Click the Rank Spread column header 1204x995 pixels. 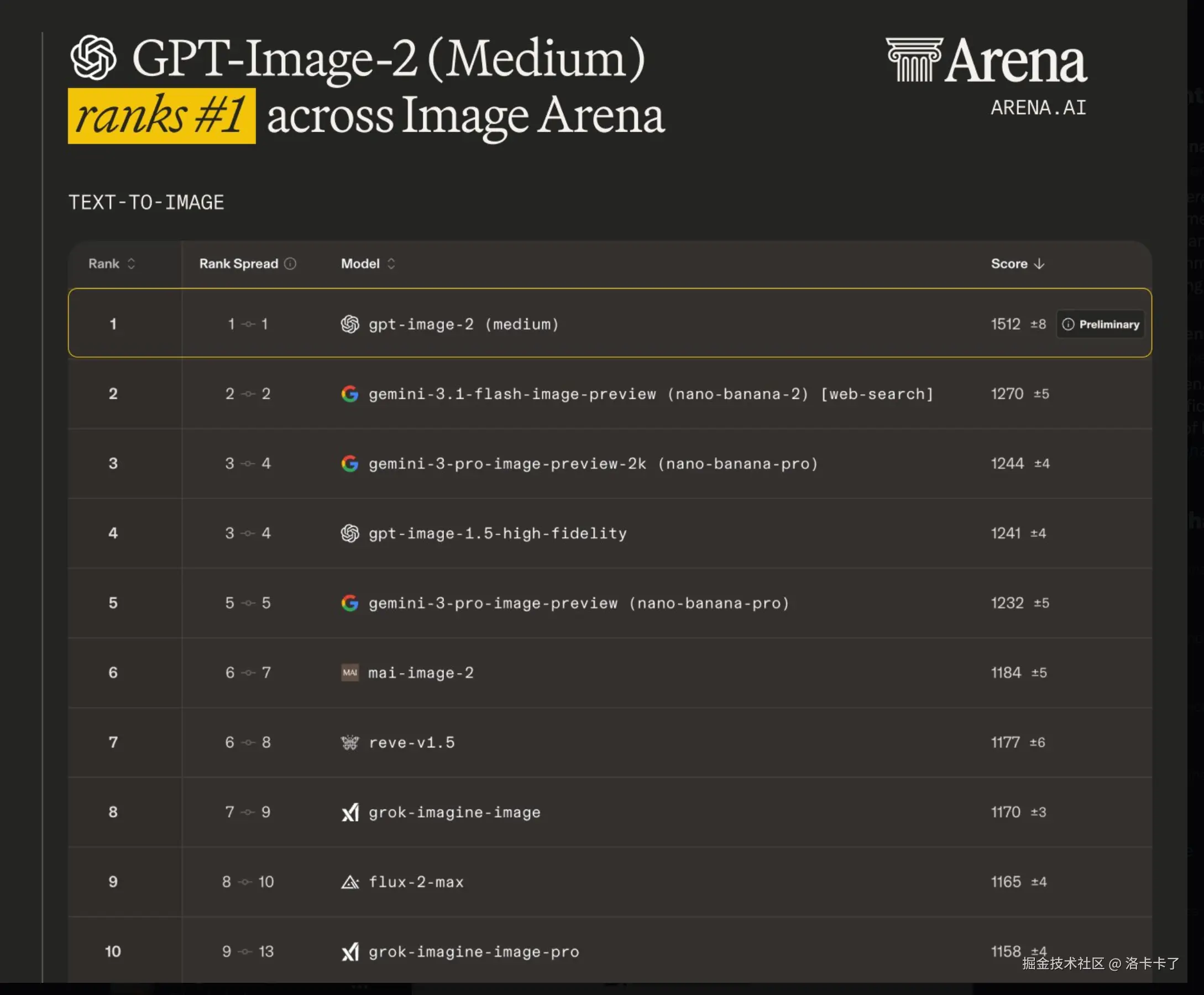[x=238, y=264]
